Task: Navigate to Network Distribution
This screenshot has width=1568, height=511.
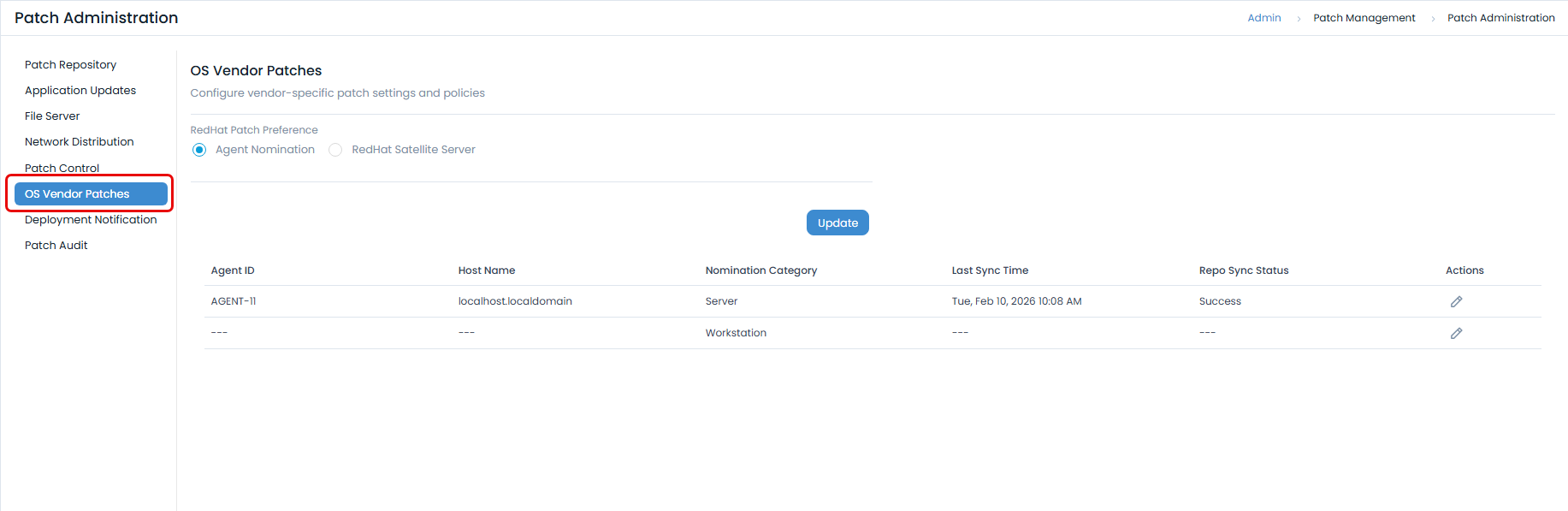Action: tap(79, 142)
